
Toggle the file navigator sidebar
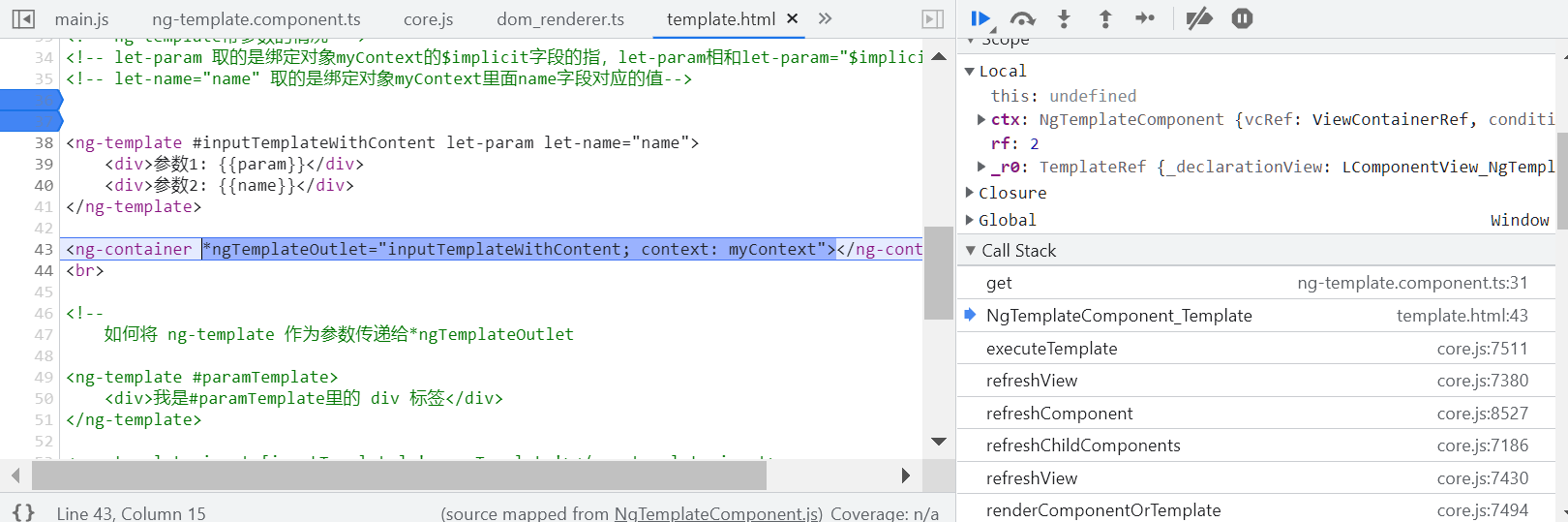(23, 18)
